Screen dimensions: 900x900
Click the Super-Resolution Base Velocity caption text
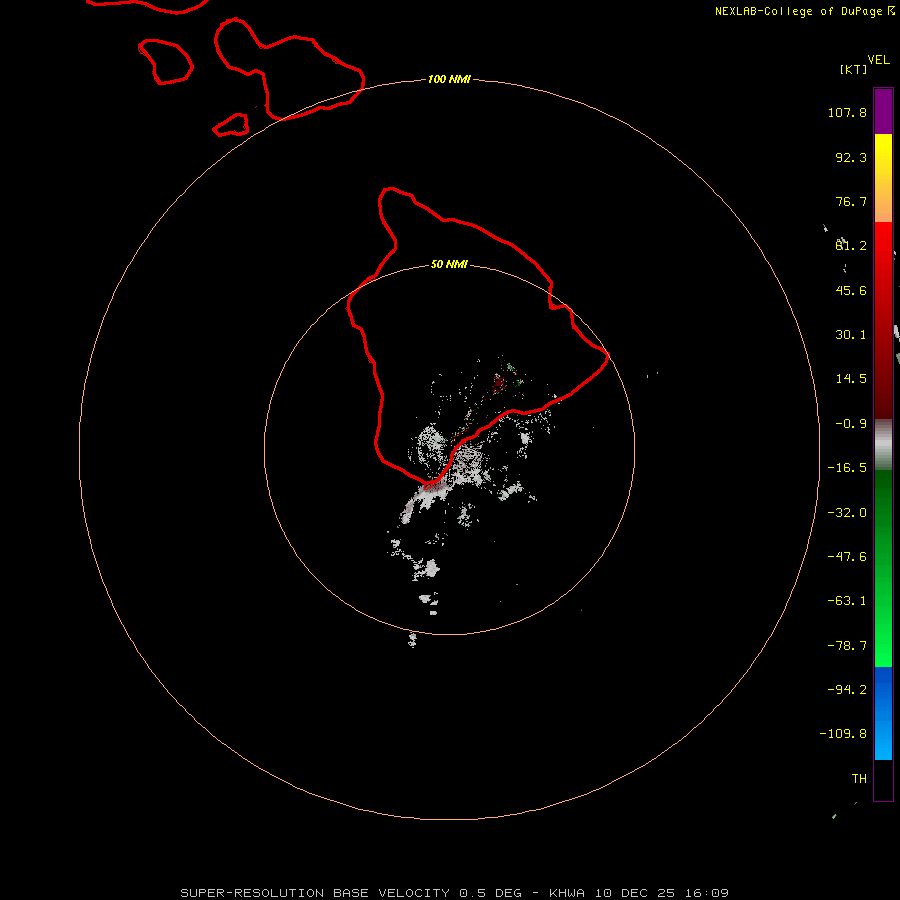pyautogui.click(x=454, y=893)
